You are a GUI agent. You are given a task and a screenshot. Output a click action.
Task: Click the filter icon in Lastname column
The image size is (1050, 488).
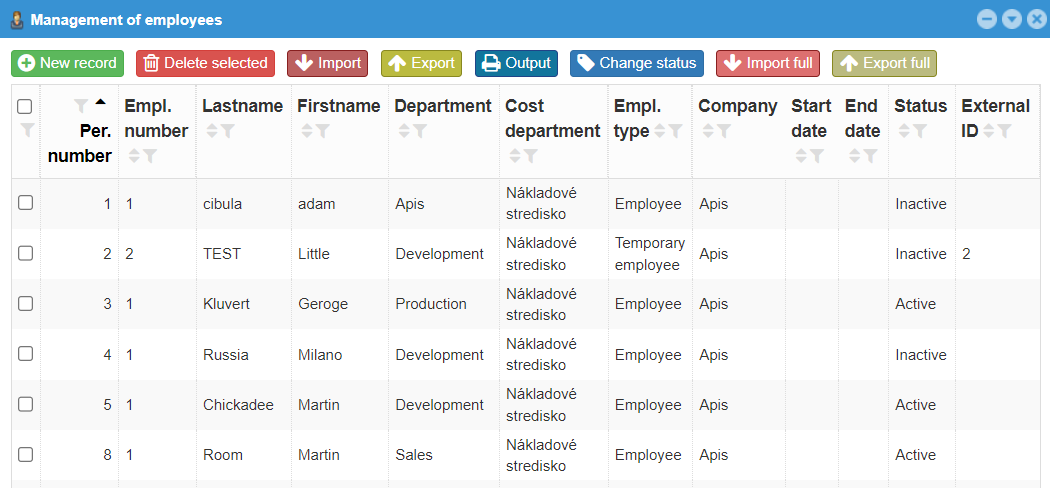(228, 131)
